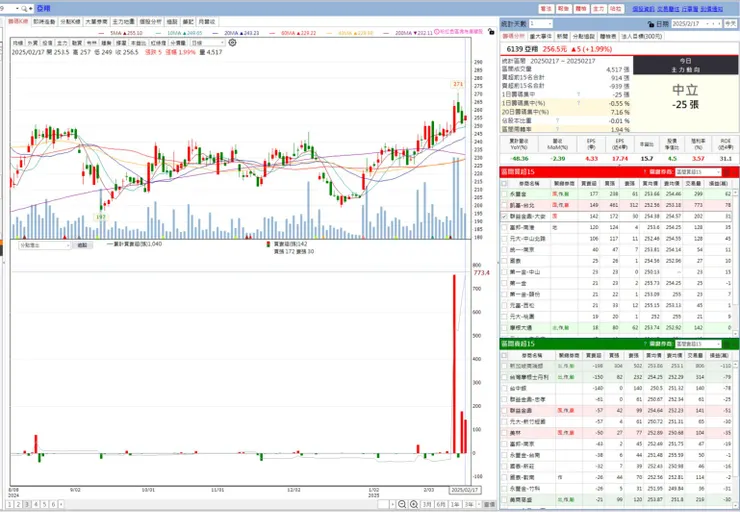This screenshot has height=512, width=740.
Task: Set chart range to 1年
Action: (x=455, y=504)
